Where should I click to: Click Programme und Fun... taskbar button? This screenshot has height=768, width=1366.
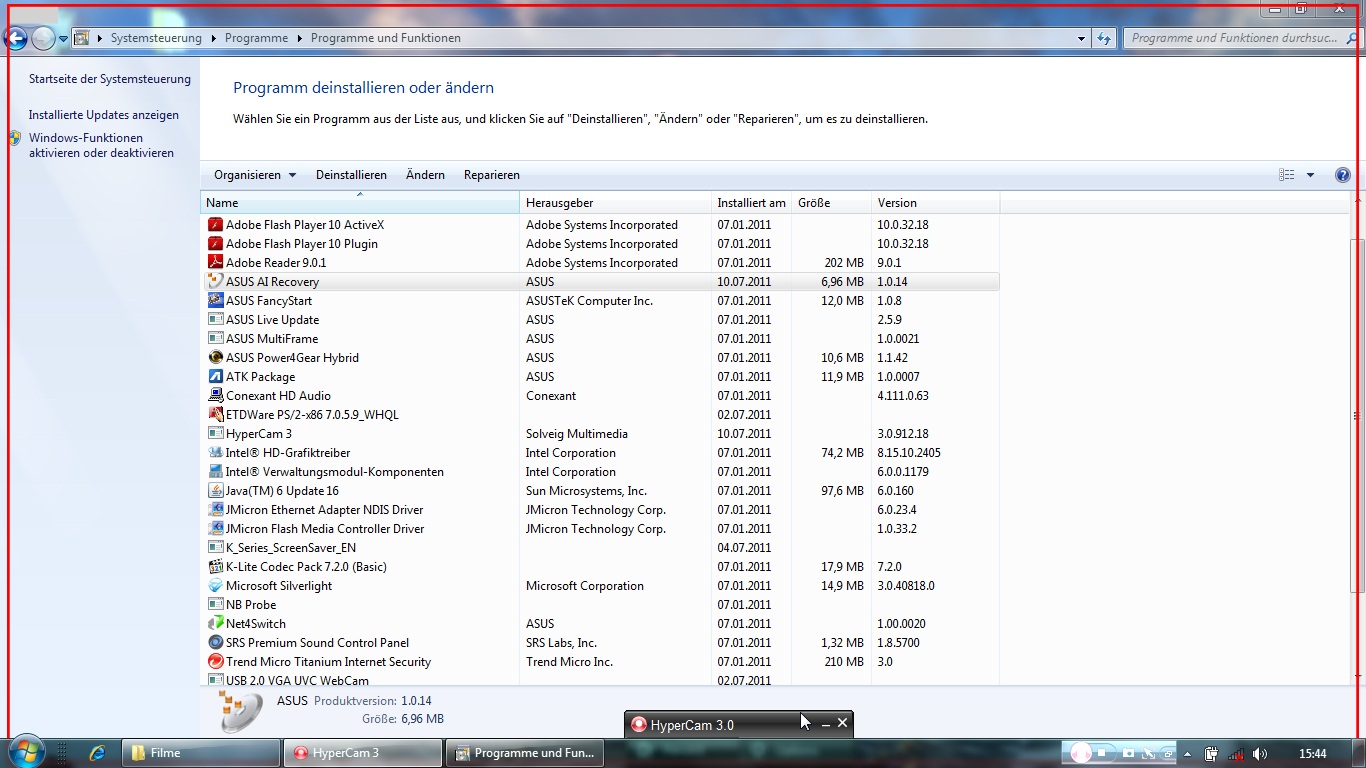coord(525,753)
